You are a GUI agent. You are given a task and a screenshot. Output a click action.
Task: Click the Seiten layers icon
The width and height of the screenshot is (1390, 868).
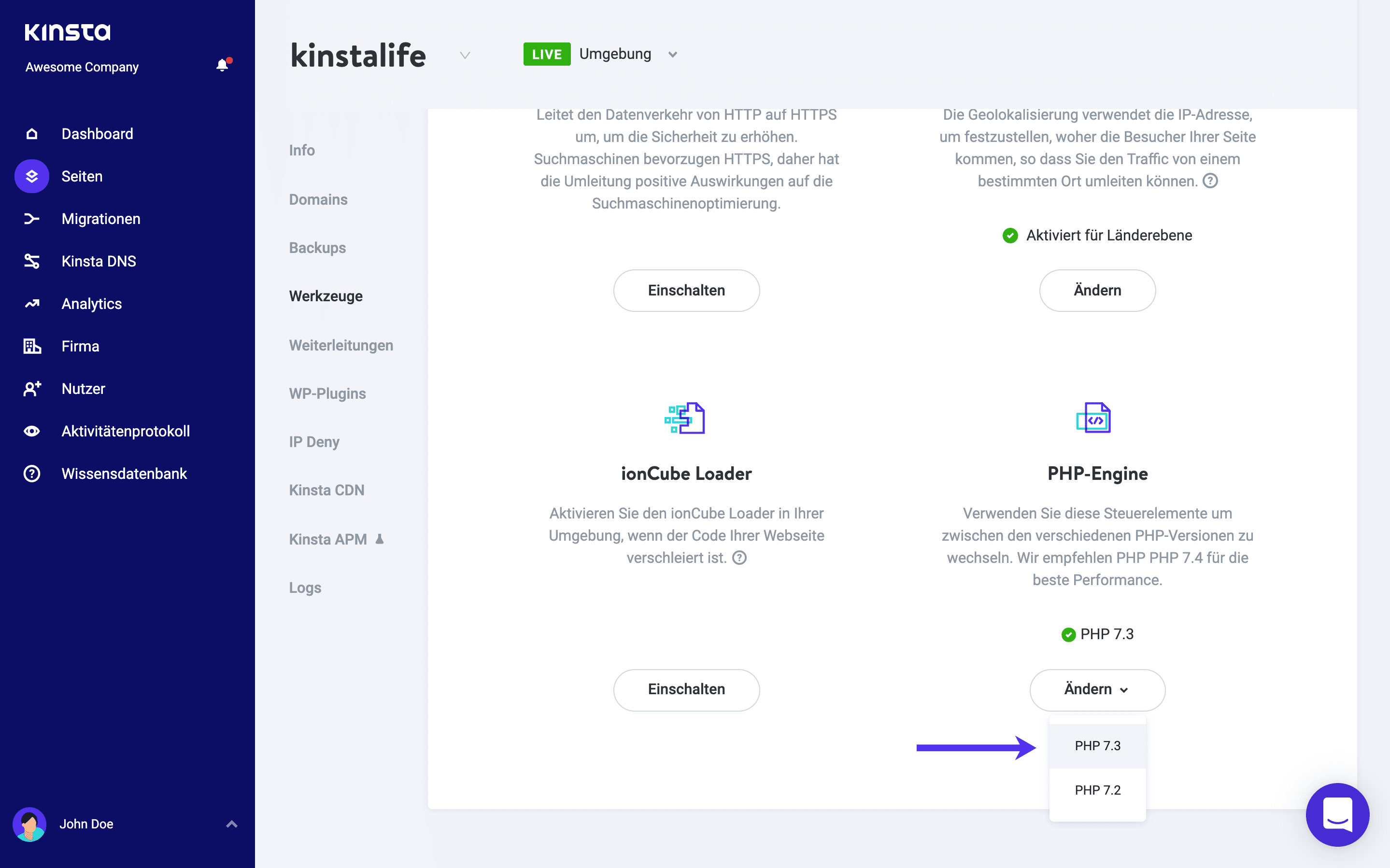coord(31,176)
